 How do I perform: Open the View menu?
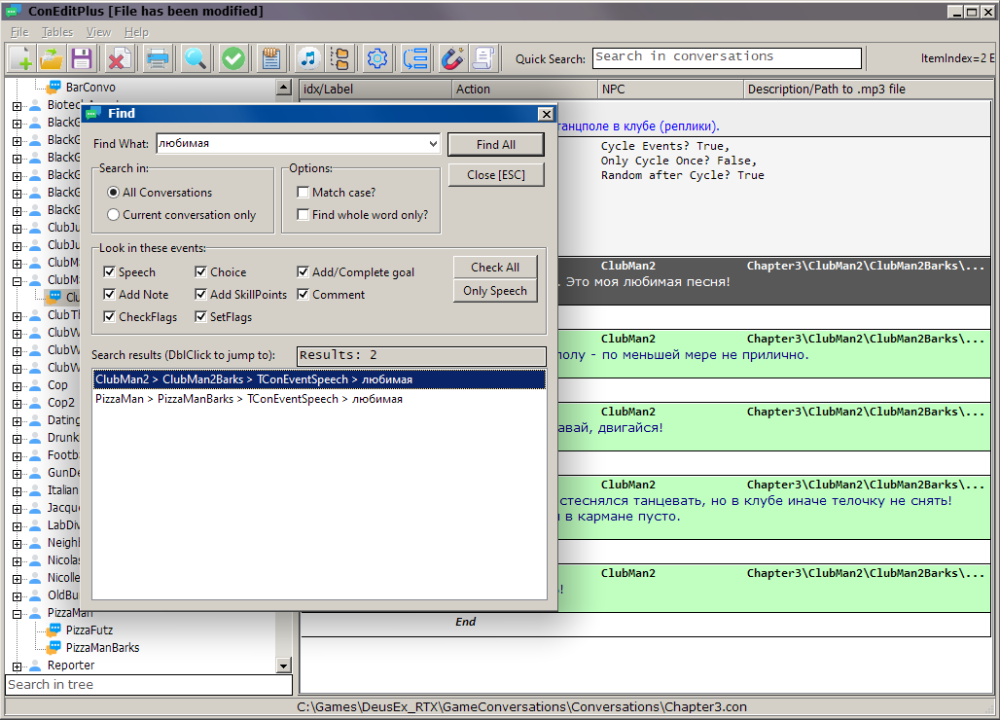pyautogui.click(x=98, y=32)
